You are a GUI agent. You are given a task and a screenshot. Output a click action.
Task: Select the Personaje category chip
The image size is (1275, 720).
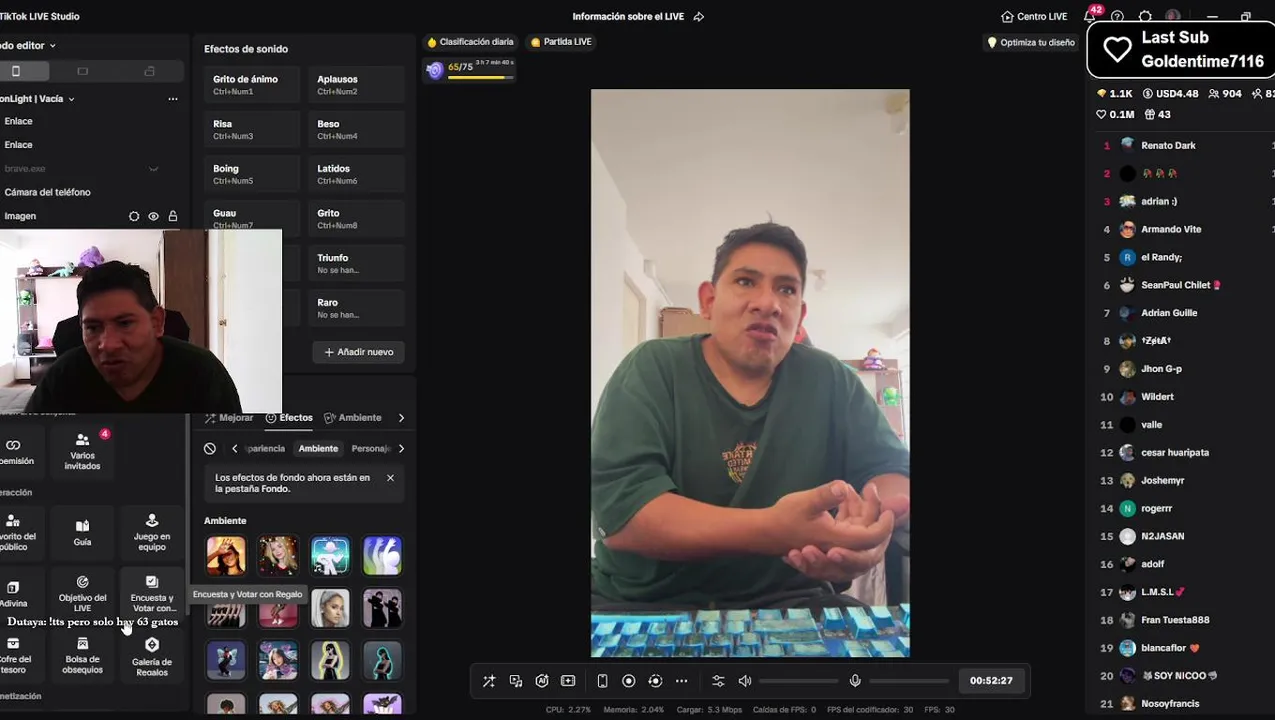click(370, 449)
